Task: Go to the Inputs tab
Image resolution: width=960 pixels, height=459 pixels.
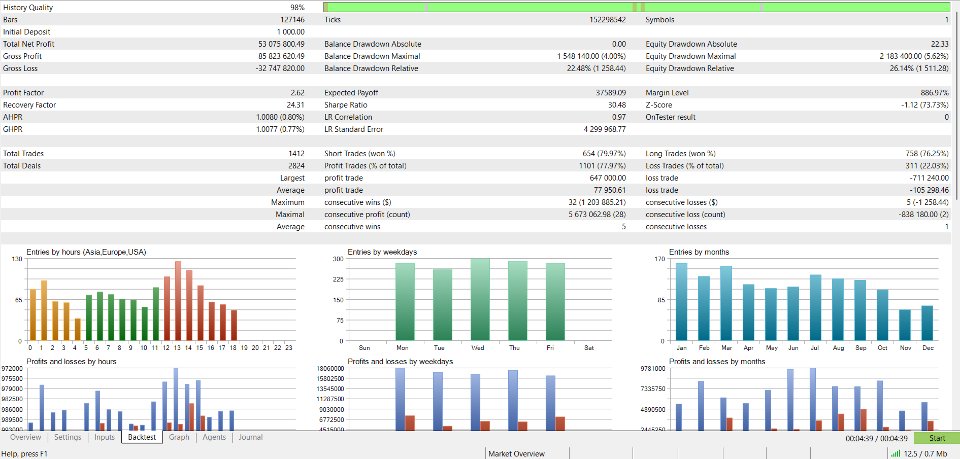Action: (105, 438)
